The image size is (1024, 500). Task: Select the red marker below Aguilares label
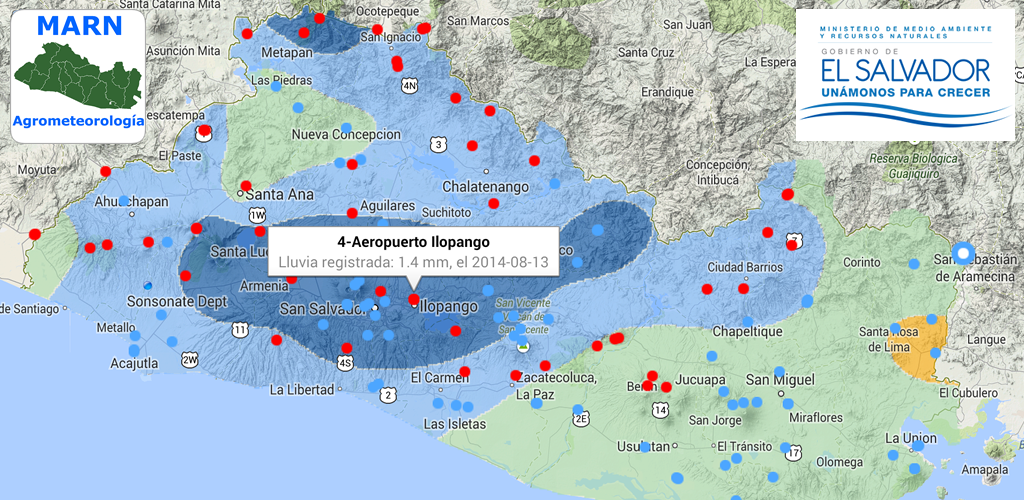tap(352, 213)
